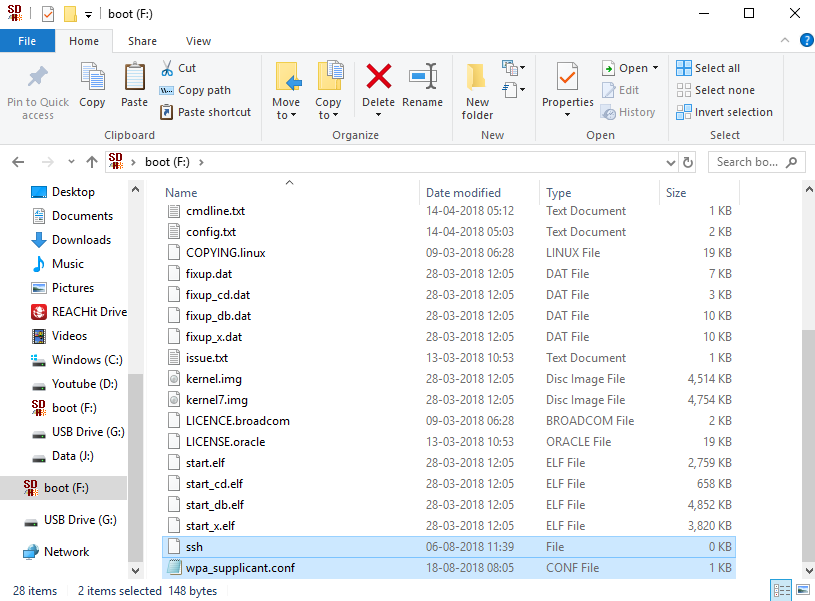This screenshot has width=815, height=601.
Task: Click History in the Open group
Action: pyautogui.click(x=628, y=112)
